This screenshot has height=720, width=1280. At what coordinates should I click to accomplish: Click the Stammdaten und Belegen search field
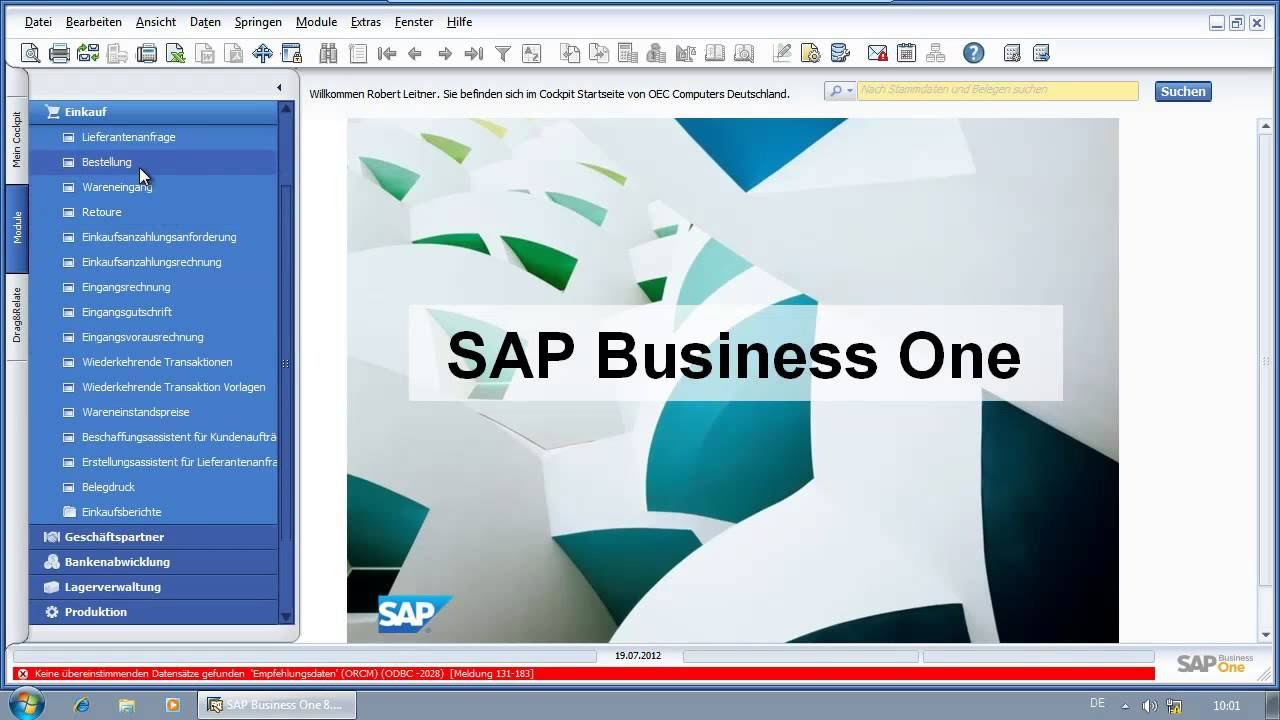tap(998, 91)
